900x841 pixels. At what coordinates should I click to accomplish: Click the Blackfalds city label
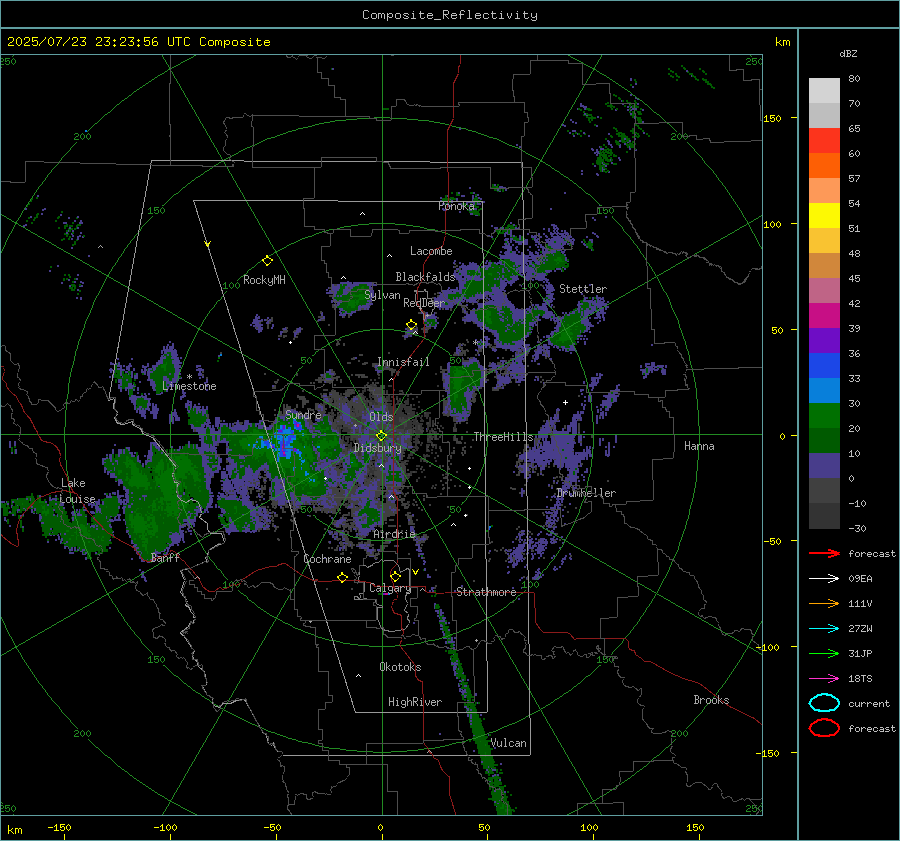point(425,277)
